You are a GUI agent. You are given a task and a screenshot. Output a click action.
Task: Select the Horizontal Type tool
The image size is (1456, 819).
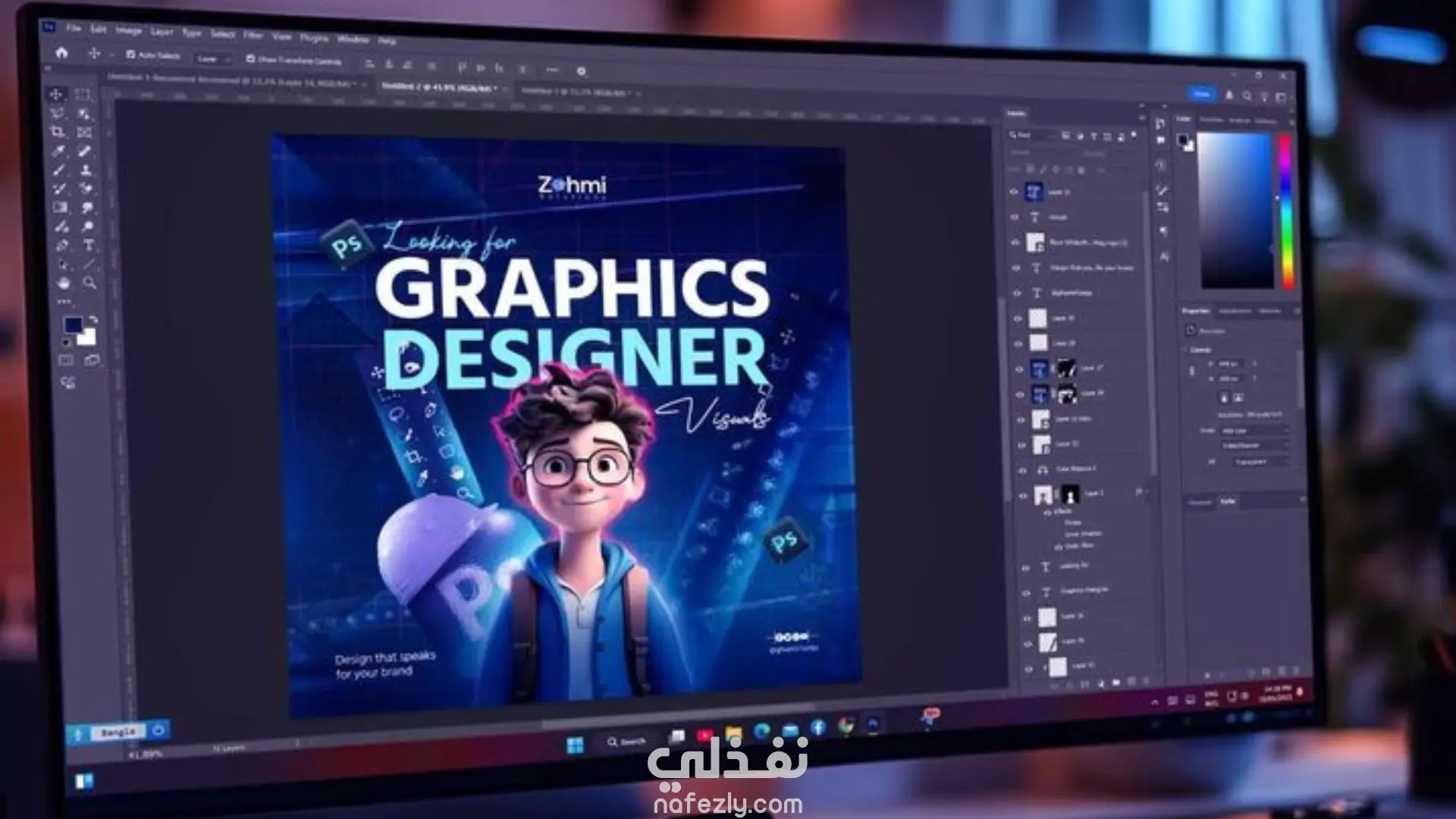[89, 246]
